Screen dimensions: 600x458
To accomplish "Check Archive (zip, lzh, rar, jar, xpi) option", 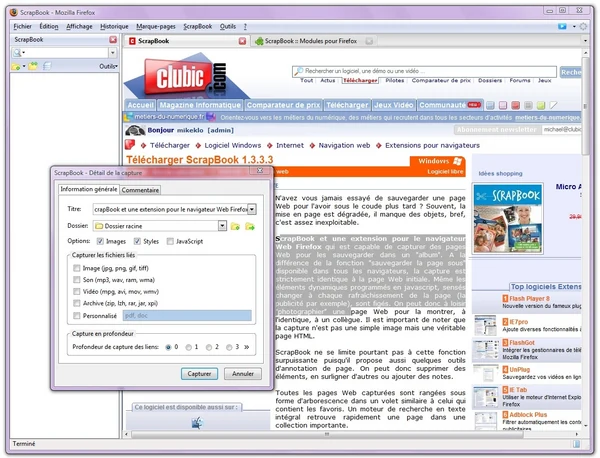I will click(x=77, y=303).
